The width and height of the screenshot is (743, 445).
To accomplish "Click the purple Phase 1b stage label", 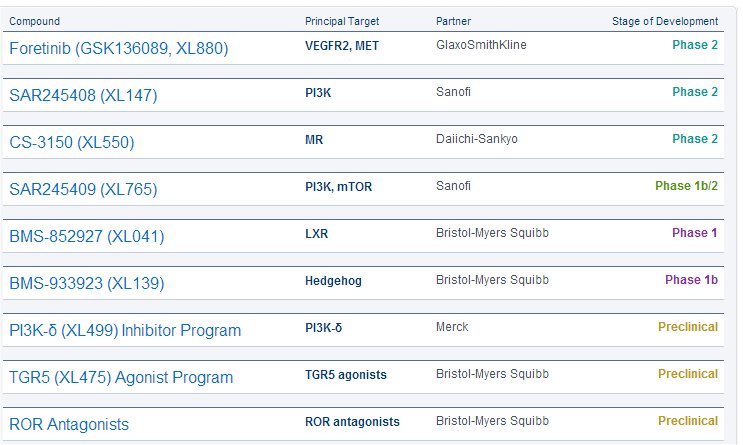I will pyautogui.click(x=691, y=280).
